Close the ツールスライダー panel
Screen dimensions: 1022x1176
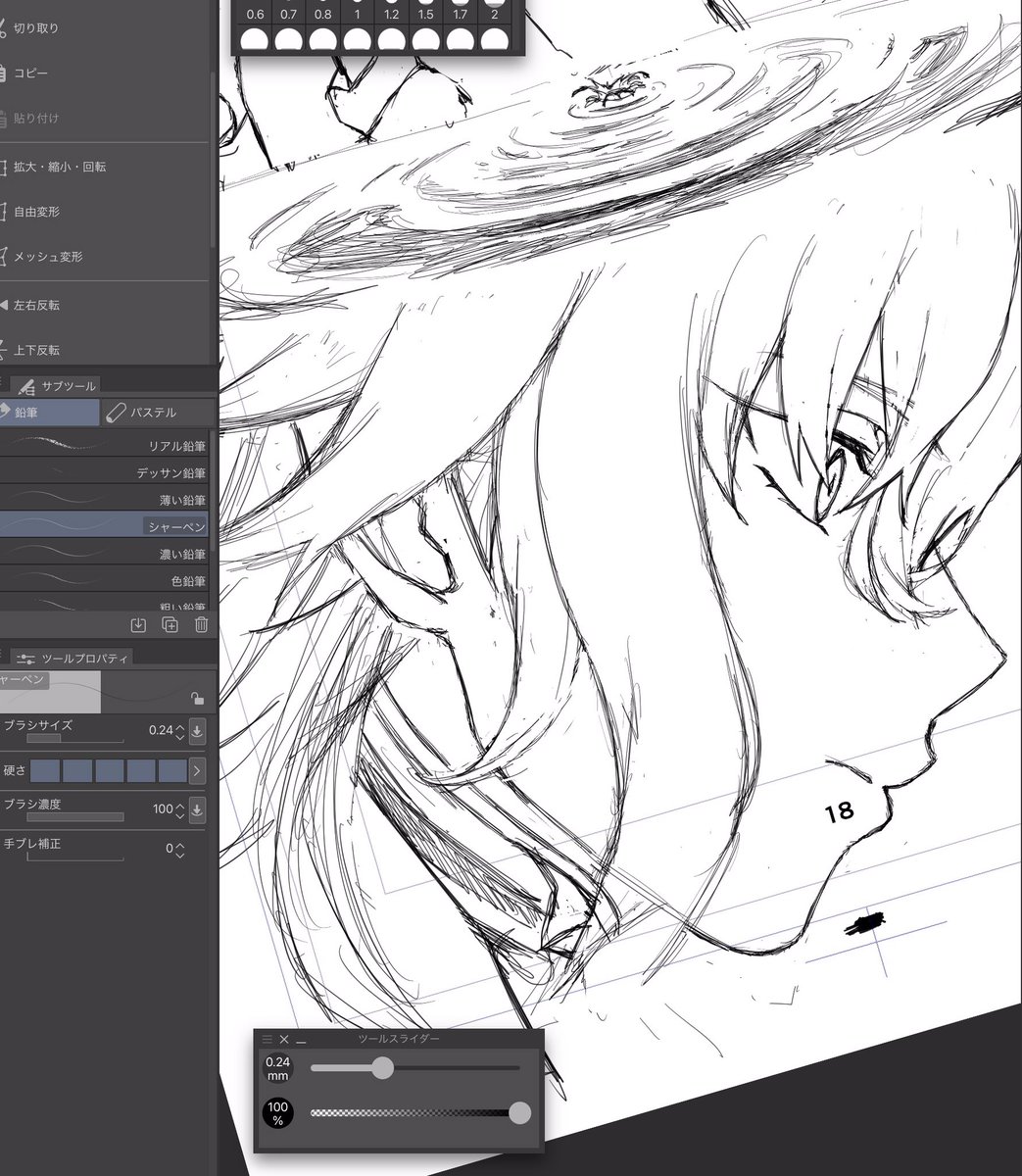click(284, 1039)
